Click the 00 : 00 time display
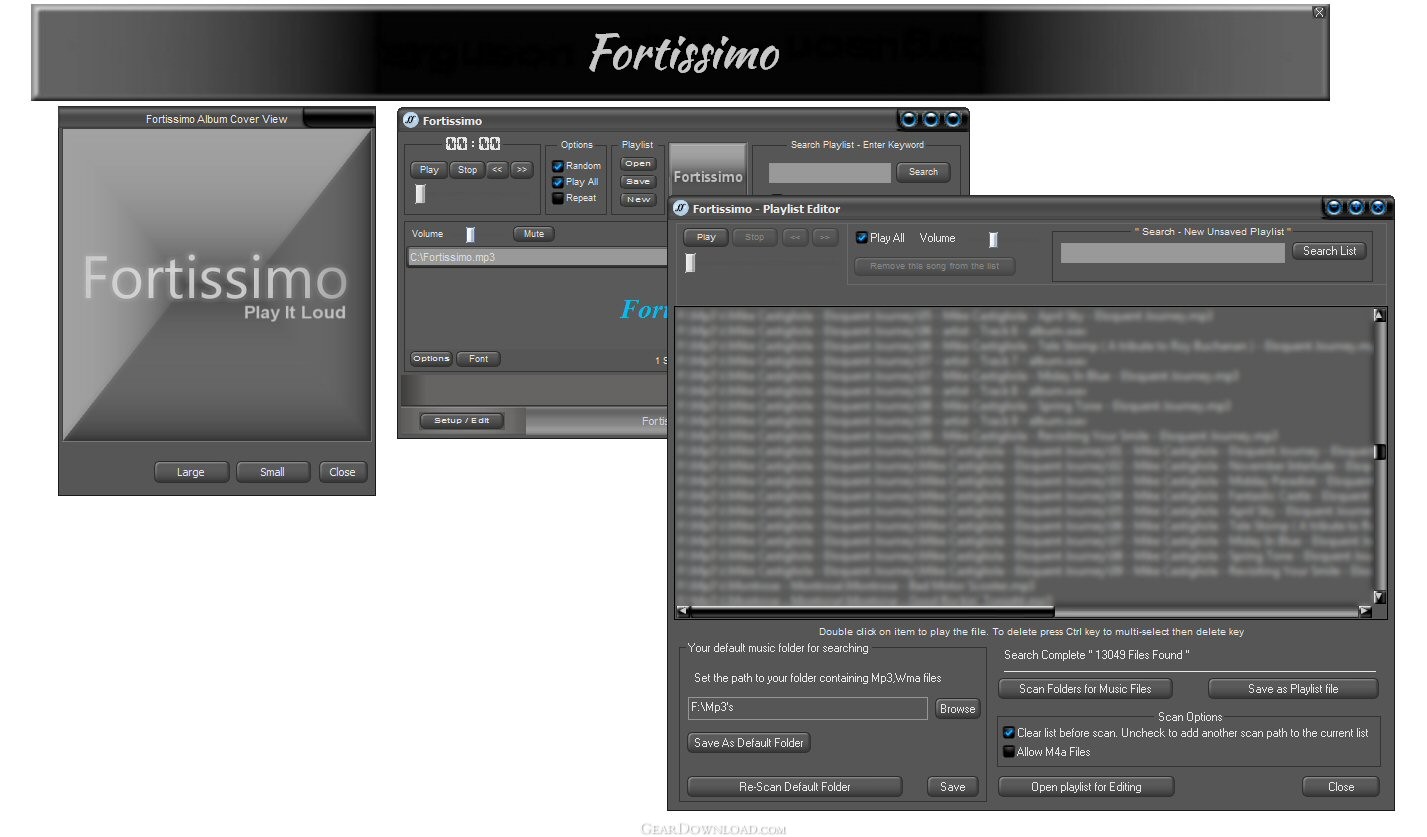Screen dimensions: 1427x837 click(x=473, y=144)
